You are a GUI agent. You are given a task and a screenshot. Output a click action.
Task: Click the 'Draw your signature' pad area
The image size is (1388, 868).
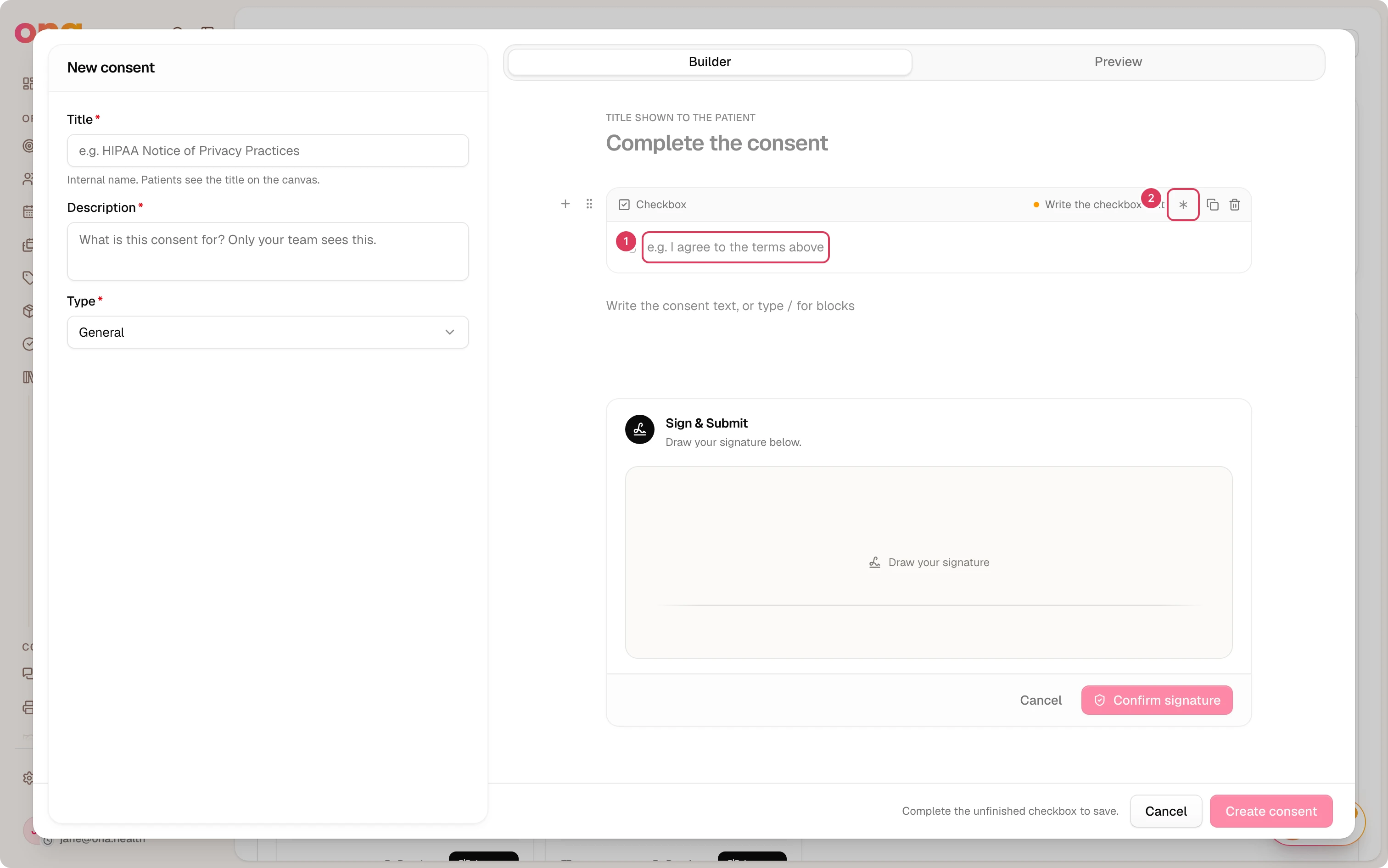click(928, 562)
